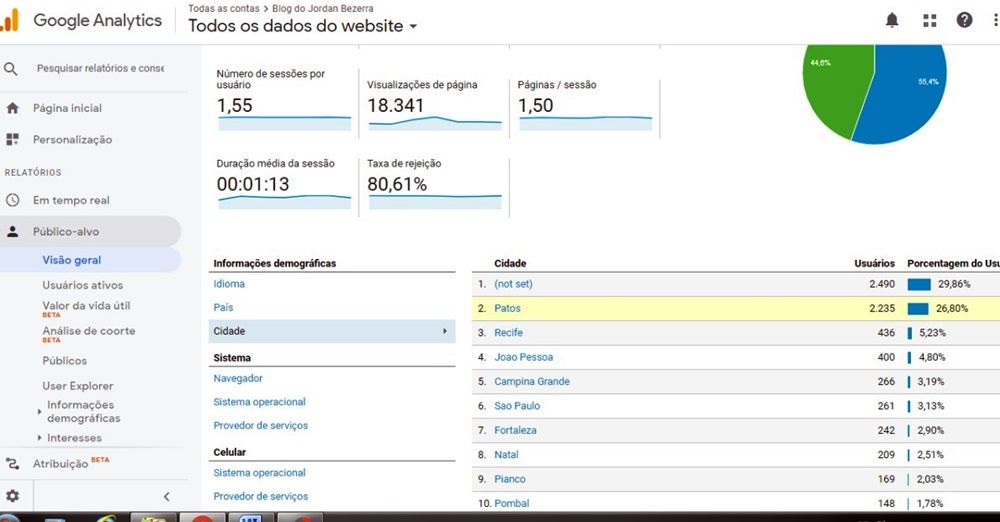1000x522 pixels.
Task: Select the Cidade row with arrow
Action: click(x=332, y=331)
